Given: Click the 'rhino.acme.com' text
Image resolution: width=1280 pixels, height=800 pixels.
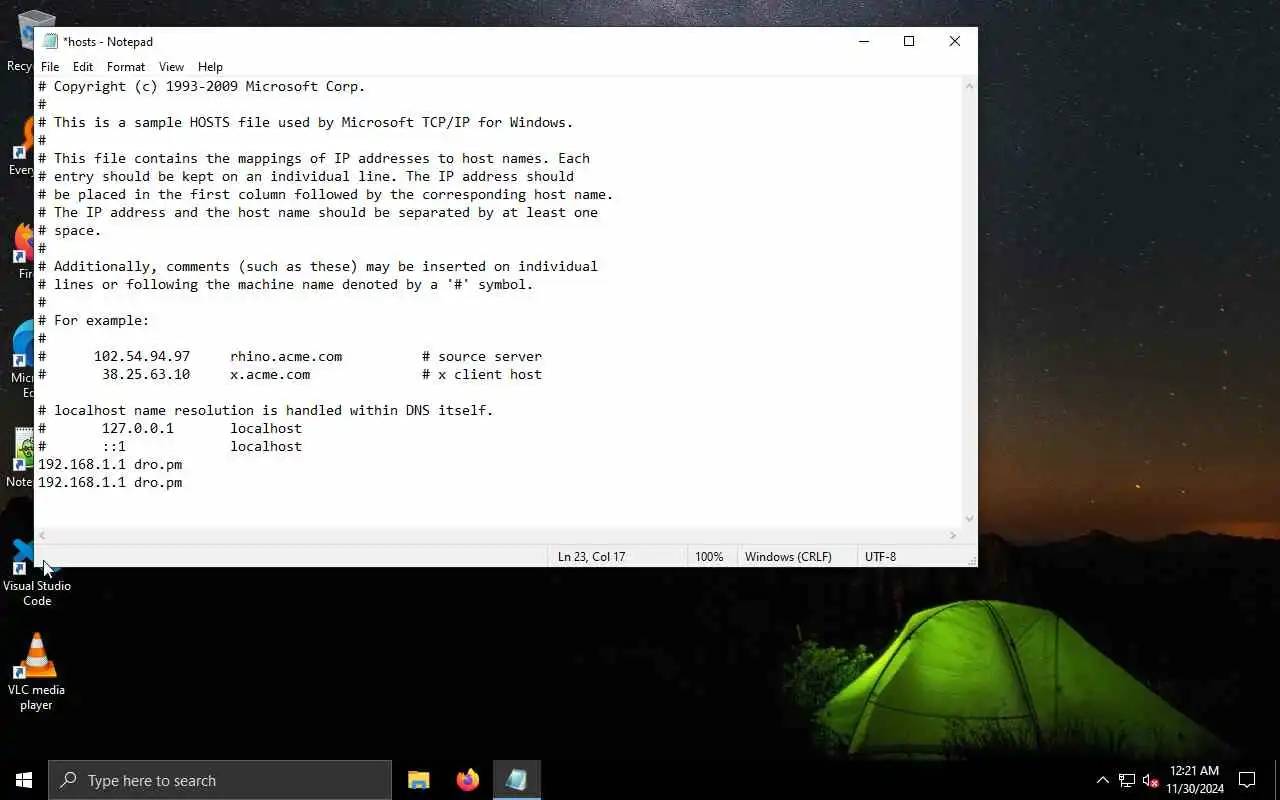Looking at the screenshot, I should 286,356.
